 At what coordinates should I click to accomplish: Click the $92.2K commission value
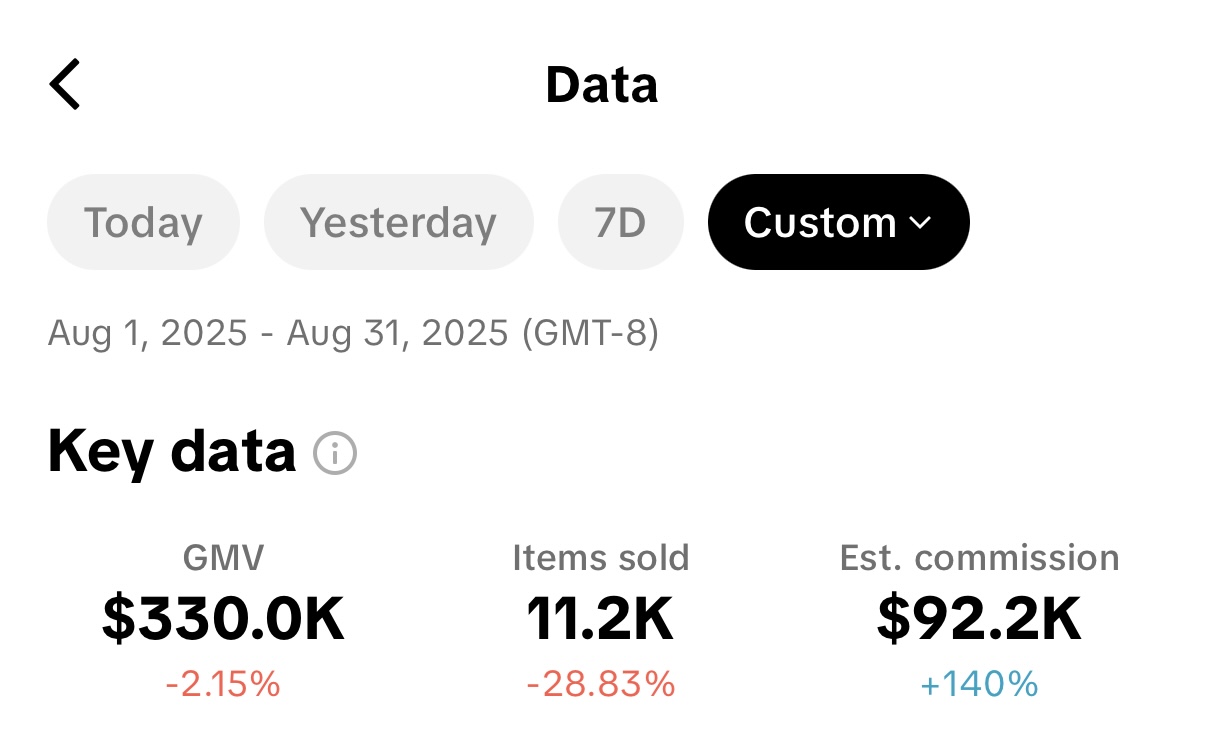(x=980, y=619)
